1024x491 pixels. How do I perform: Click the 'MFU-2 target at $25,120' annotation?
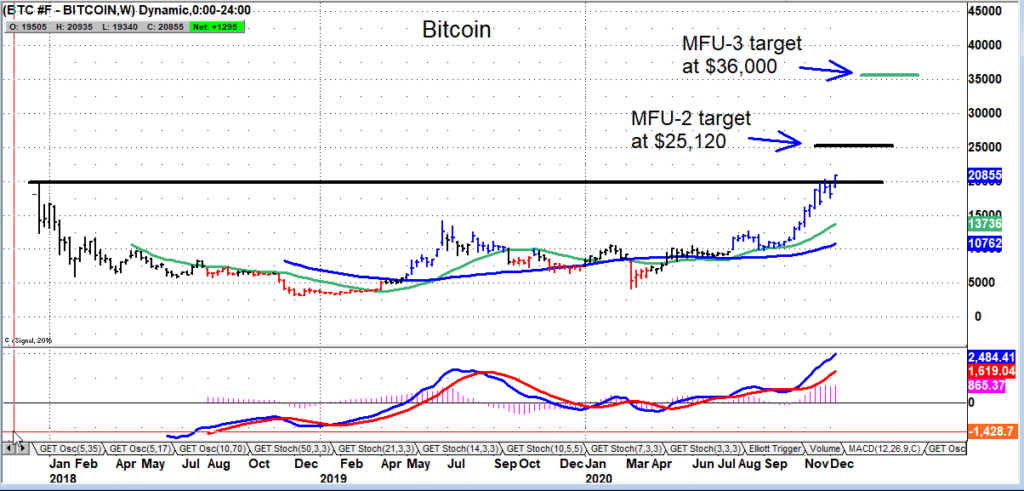click(x=690, y=131)
